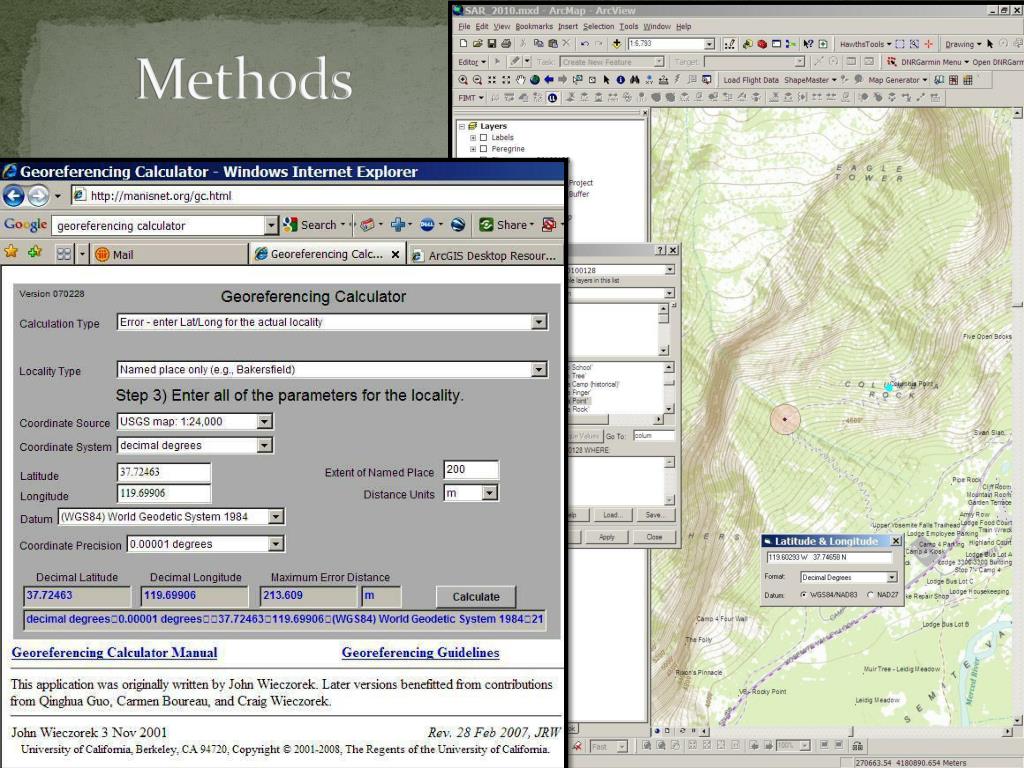Open ArcMap Tools menu

click(x=629, y=27)
